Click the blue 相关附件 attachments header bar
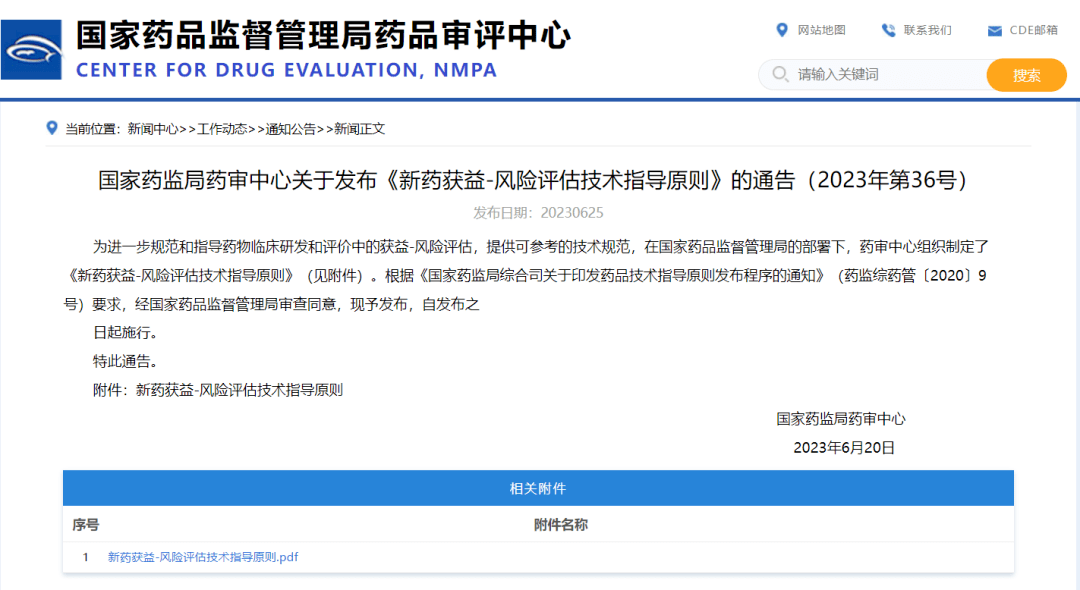 (x=540, y=488)
